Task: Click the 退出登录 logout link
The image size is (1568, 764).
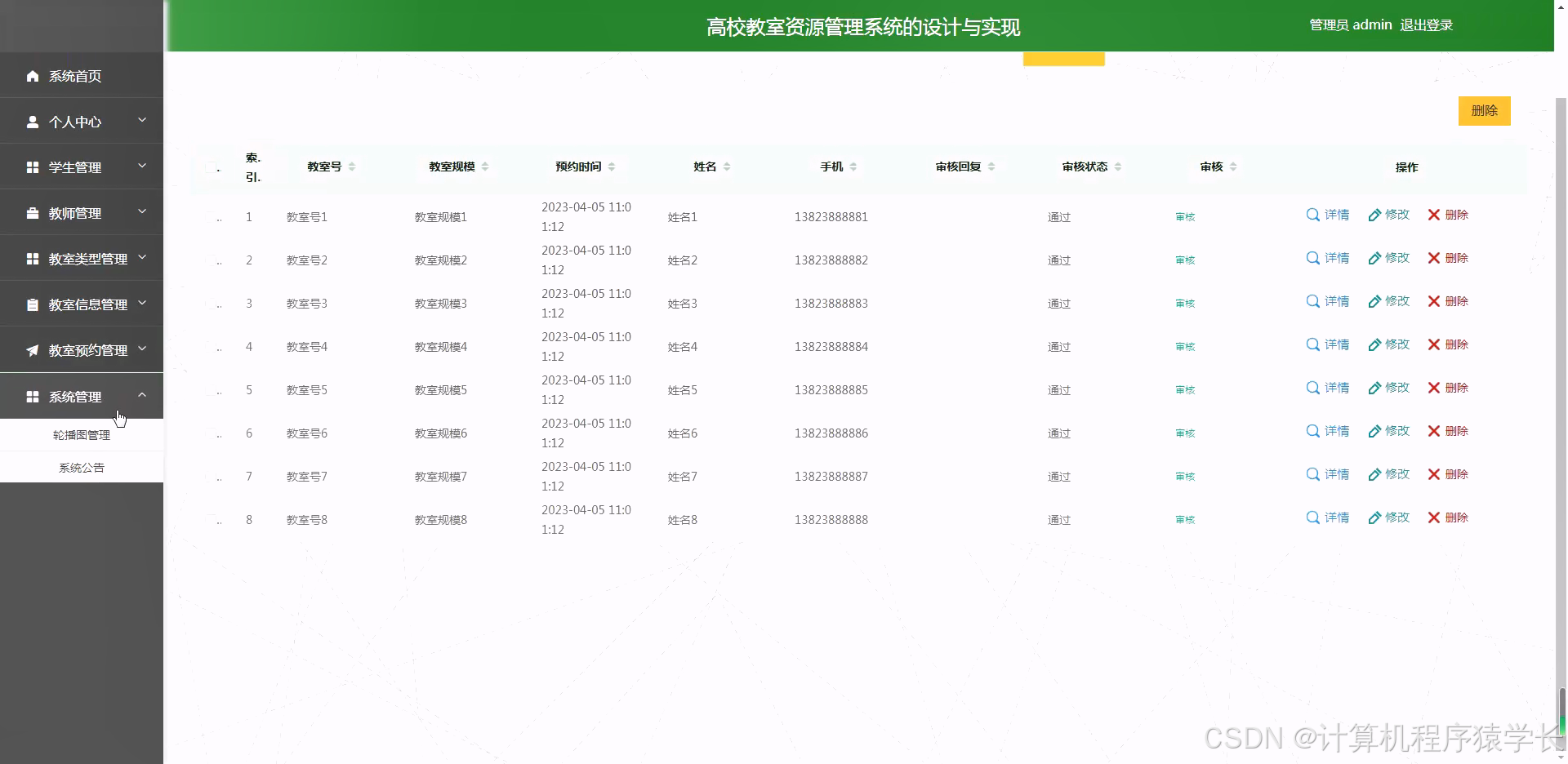Action: pyautogui.click(x=1426, y=24)
